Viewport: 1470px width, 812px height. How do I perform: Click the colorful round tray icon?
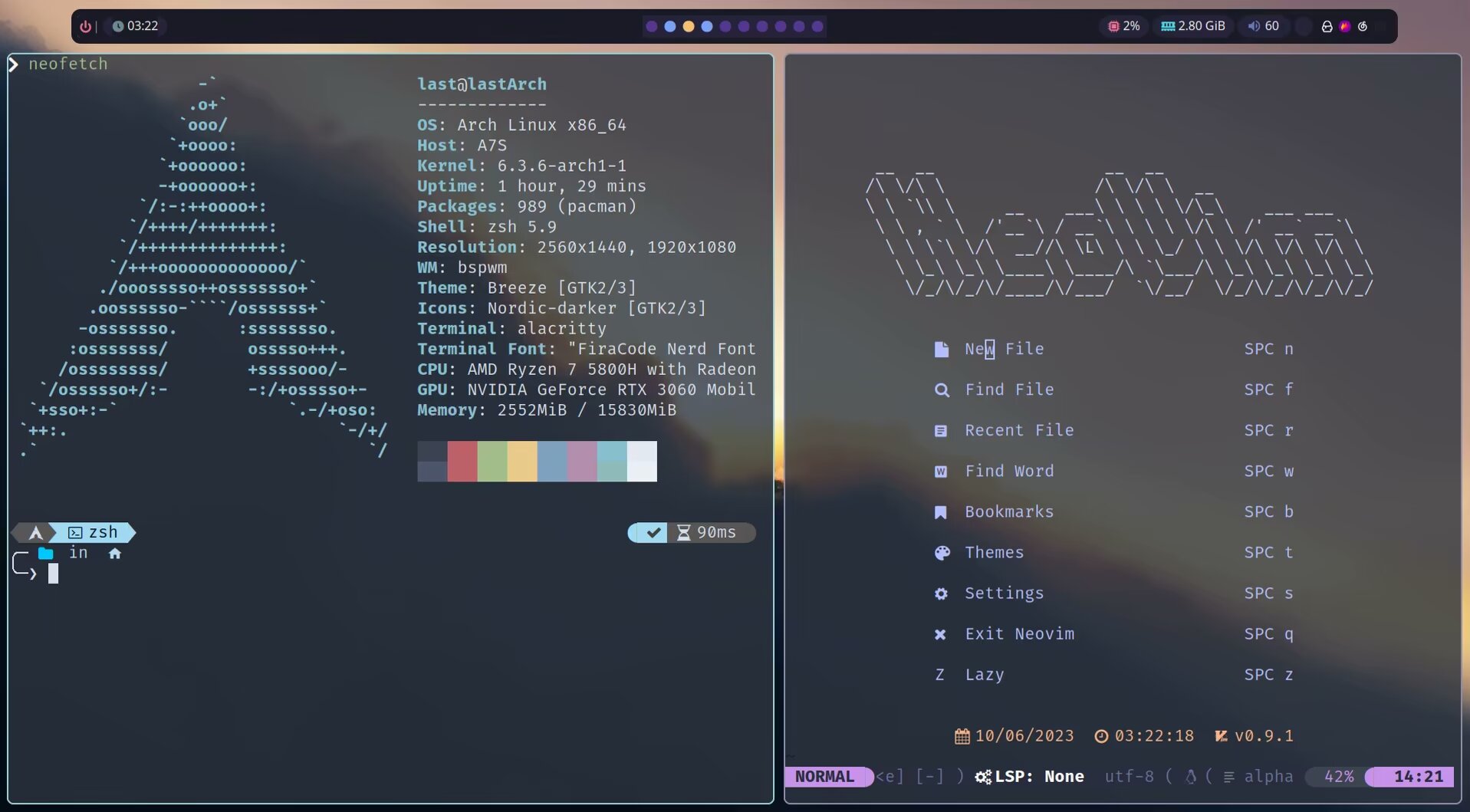(x=1345, y=26)
